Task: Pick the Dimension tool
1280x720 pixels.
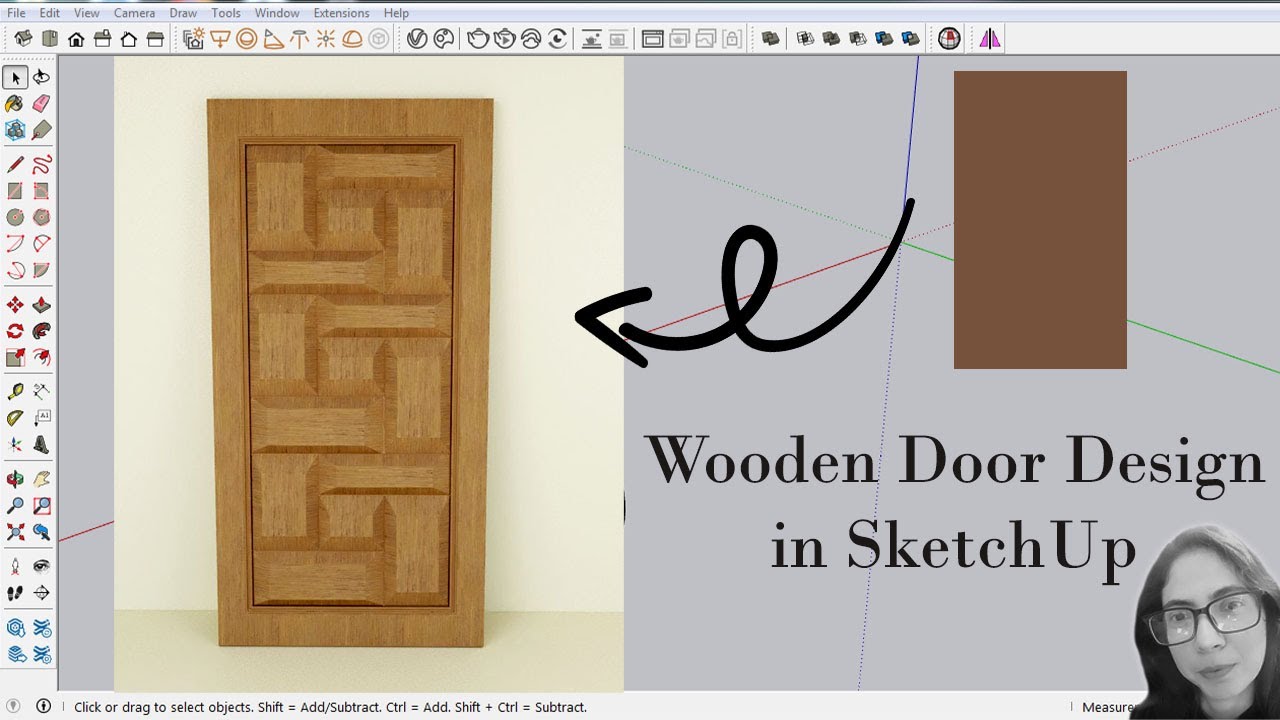Action: 41,391
